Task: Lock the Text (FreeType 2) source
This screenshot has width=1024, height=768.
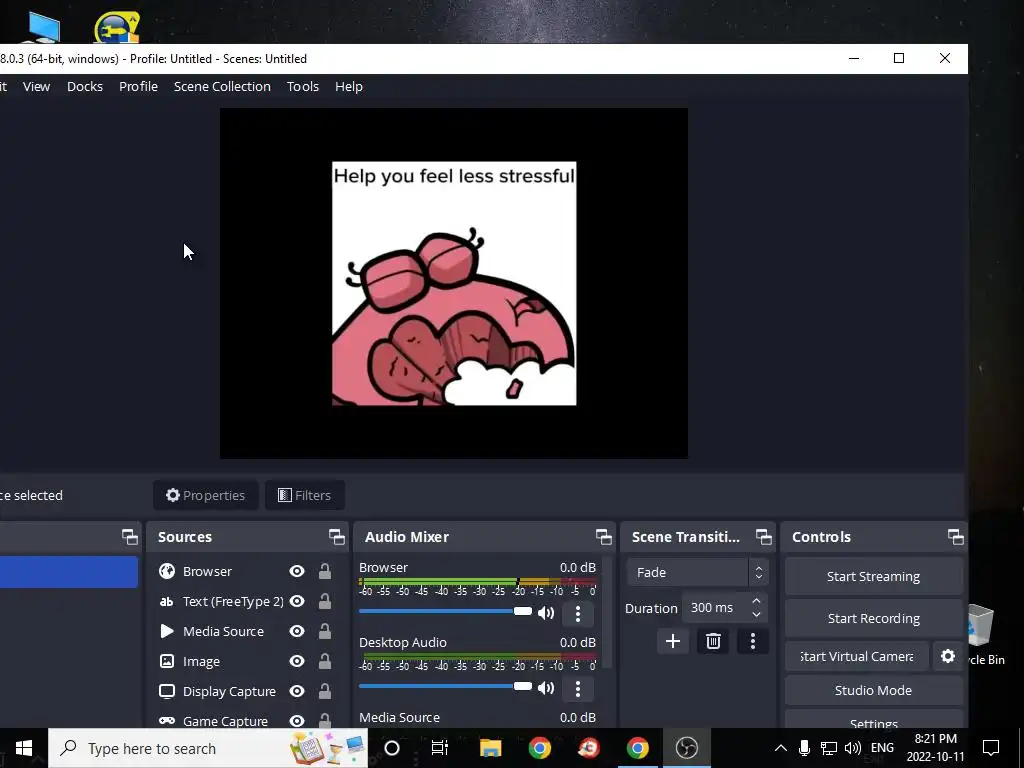Action: 325,601
